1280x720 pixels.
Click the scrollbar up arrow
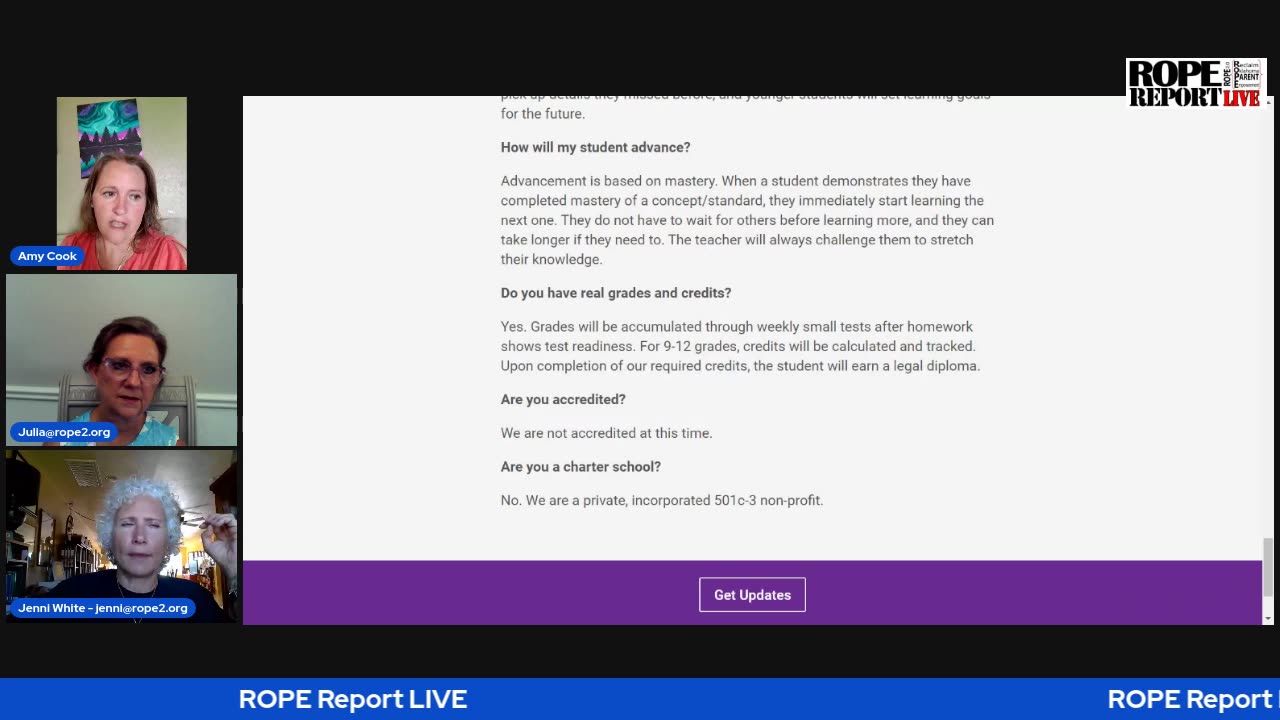(1268, 101)
